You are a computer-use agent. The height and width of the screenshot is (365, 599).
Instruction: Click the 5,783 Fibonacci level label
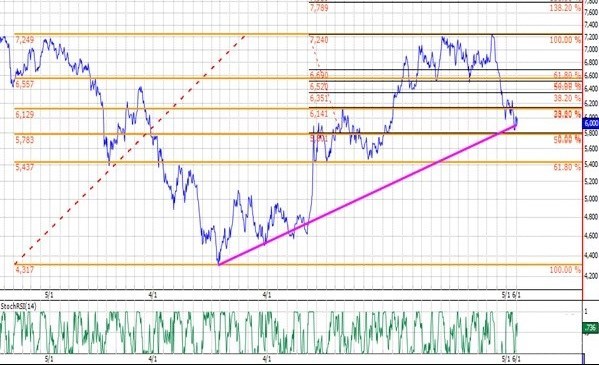coord(24,140)
